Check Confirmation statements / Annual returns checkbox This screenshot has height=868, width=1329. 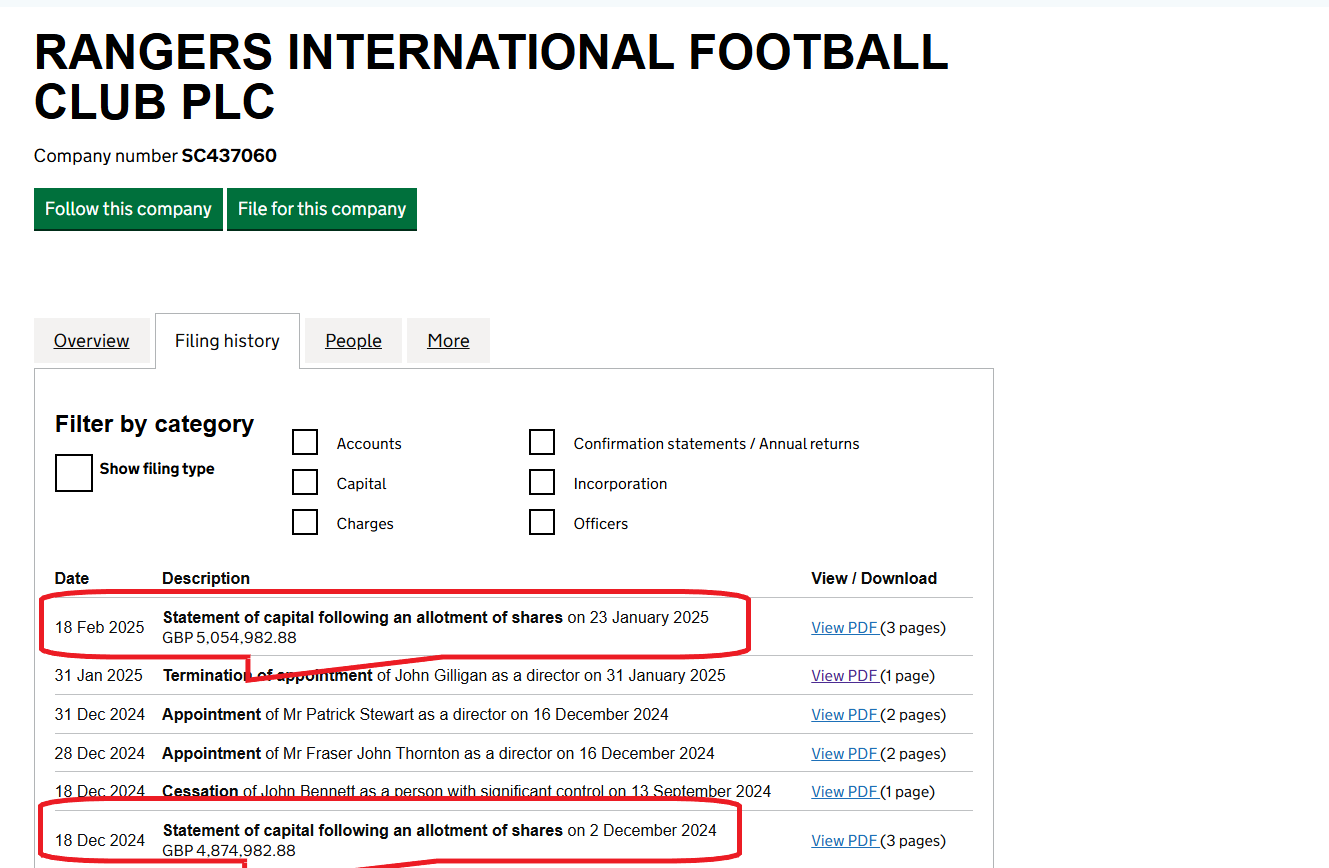coord(542,442)
